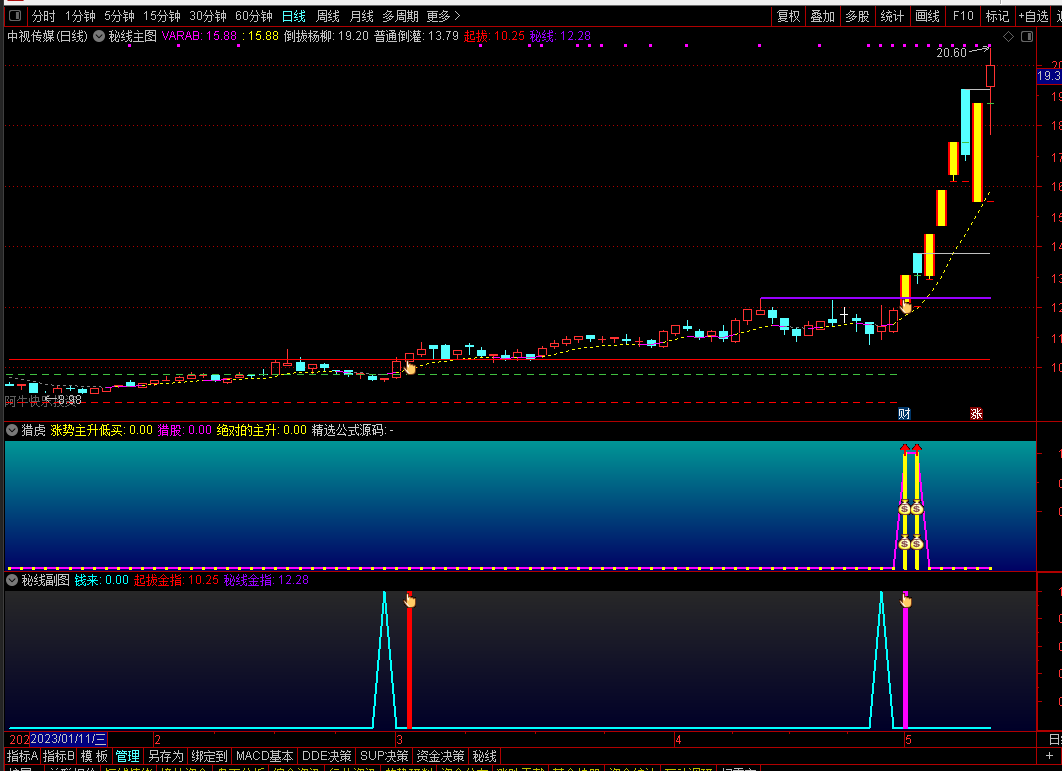The width and height of the screenshot is (1062, 771).
Task: Click the 标记 mark button
Action: point(997,16)
